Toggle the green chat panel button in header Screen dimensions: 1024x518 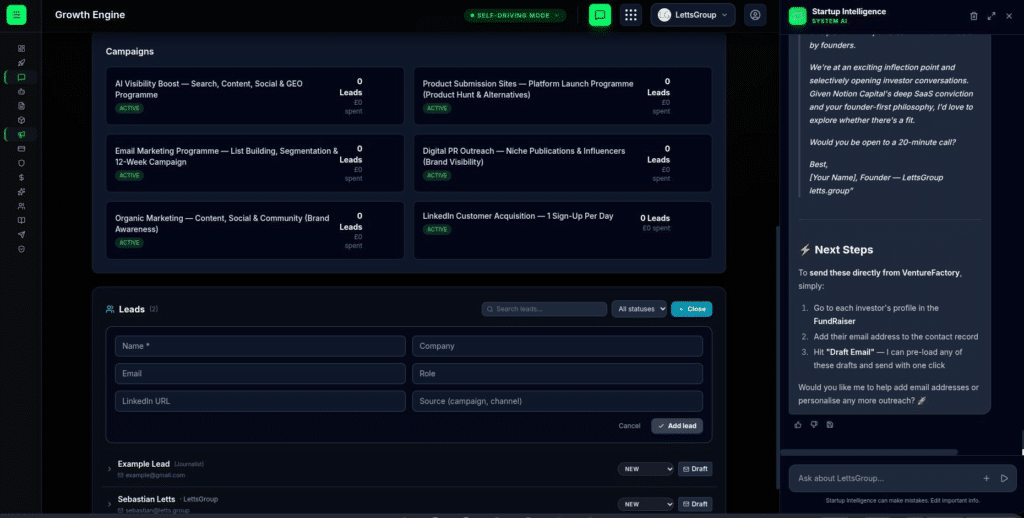(600, 15)
